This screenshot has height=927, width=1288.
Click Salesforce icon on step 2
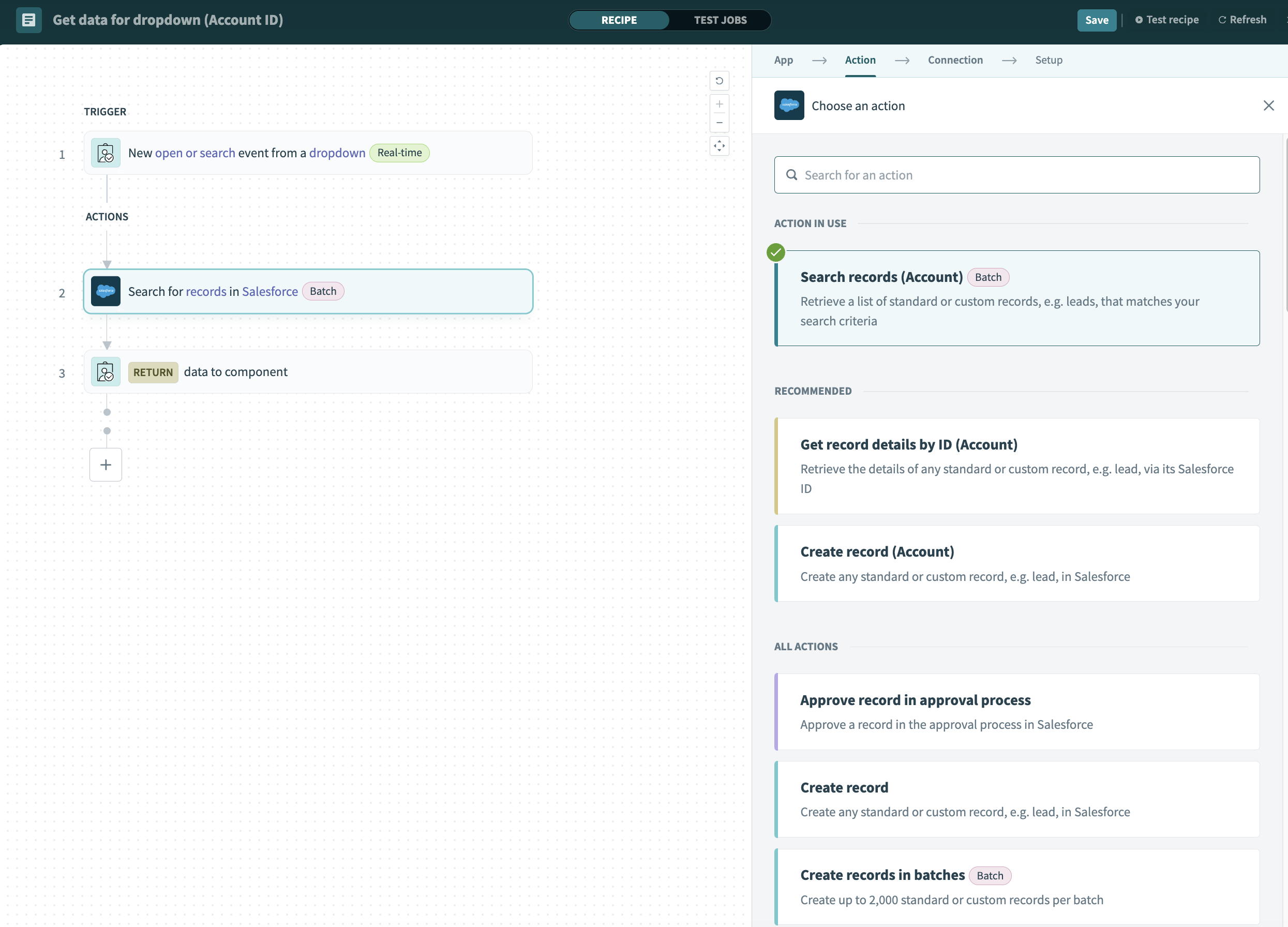point(106,291)
